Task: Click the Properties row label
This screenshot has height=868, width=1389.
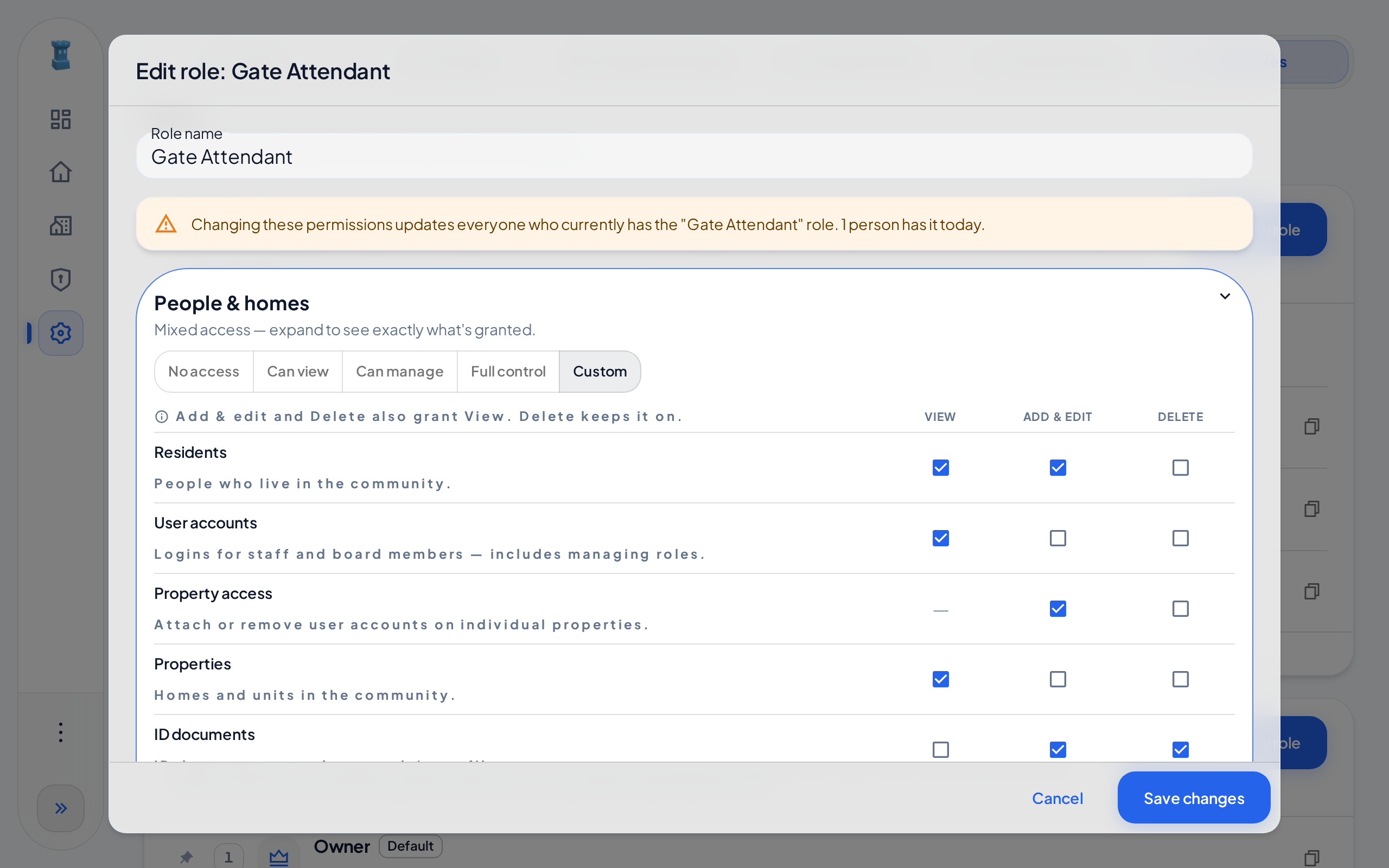Action: click(x=193, y=665)
